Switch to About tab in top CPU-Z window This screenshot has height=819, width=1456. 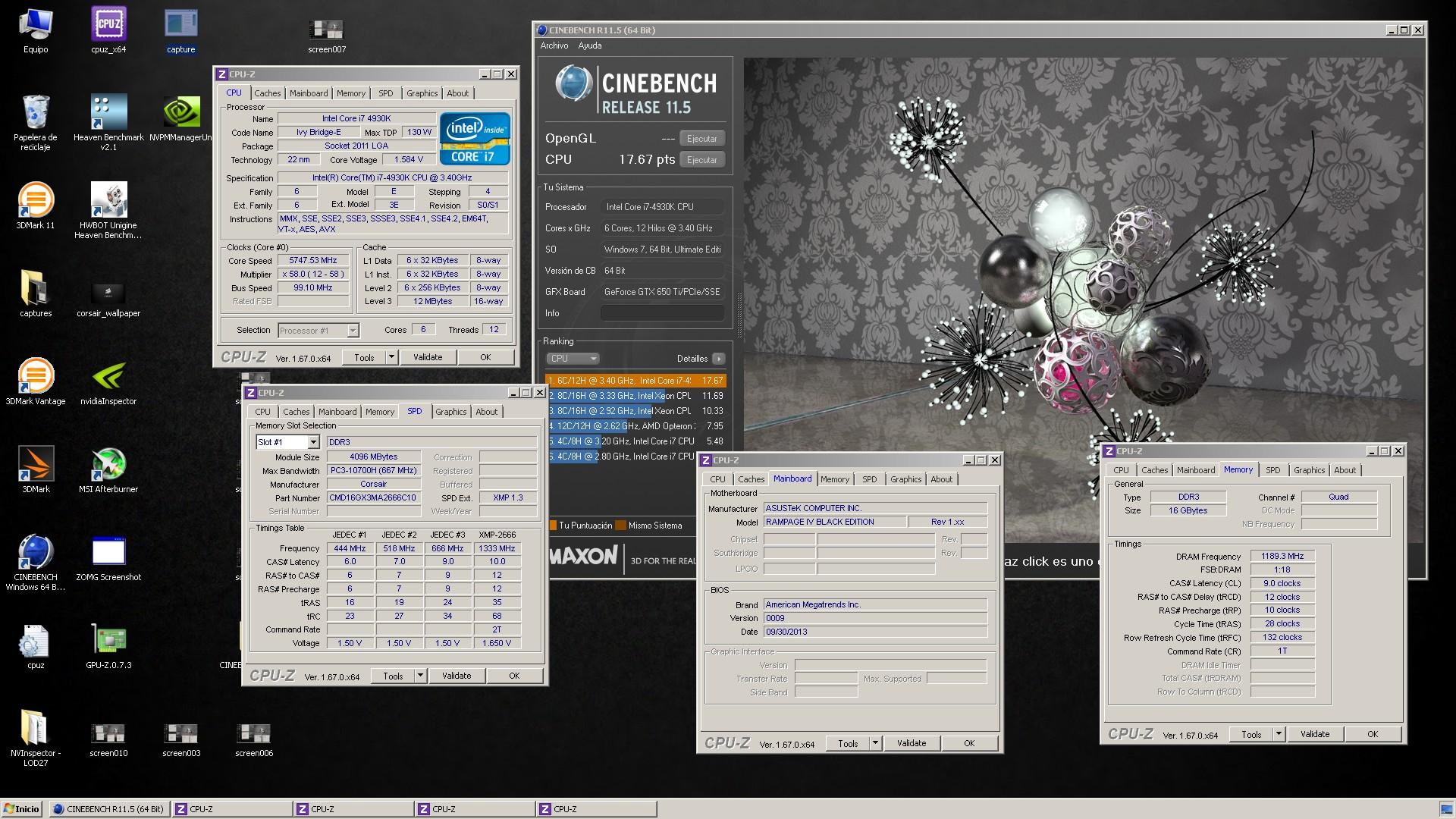click(x=457, y=93)
